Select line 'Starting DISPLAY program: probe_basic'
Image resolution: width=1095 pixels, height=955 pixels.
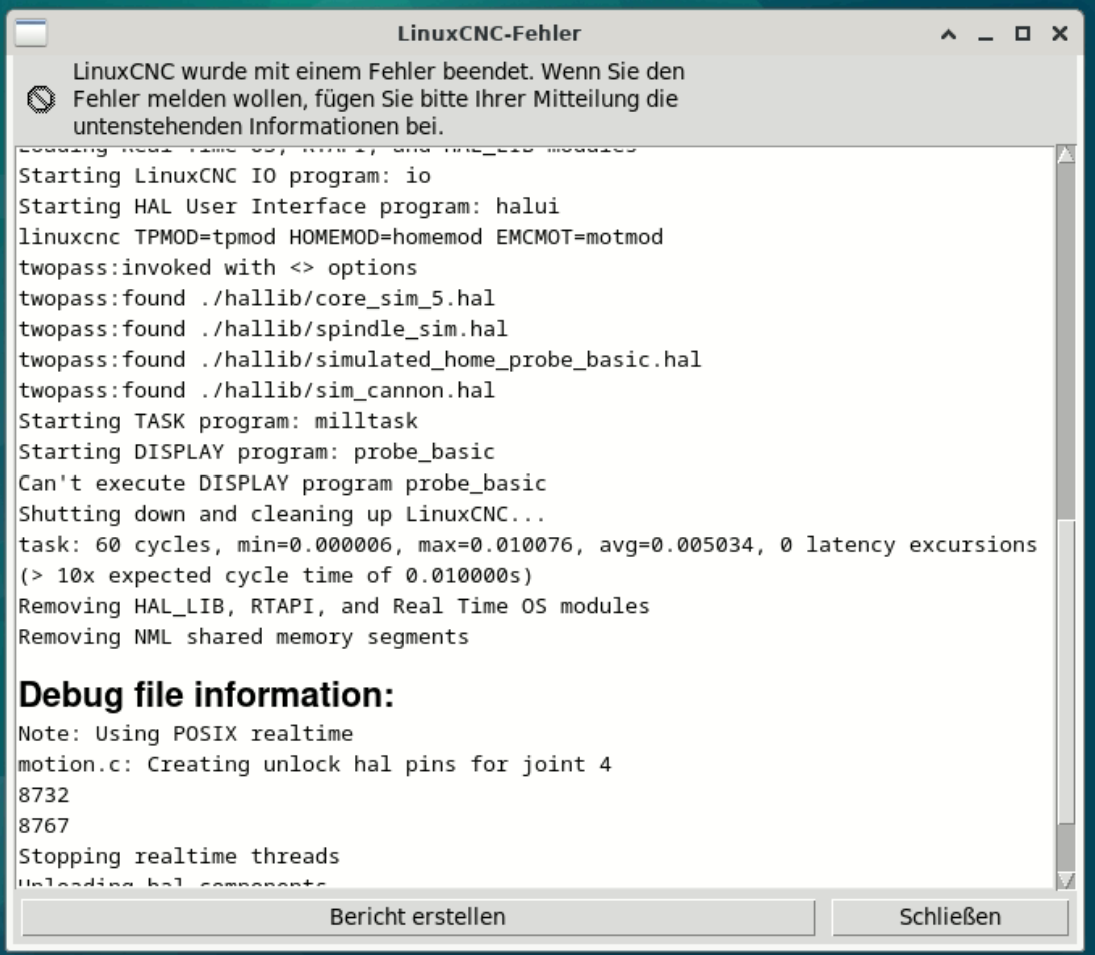256,452
